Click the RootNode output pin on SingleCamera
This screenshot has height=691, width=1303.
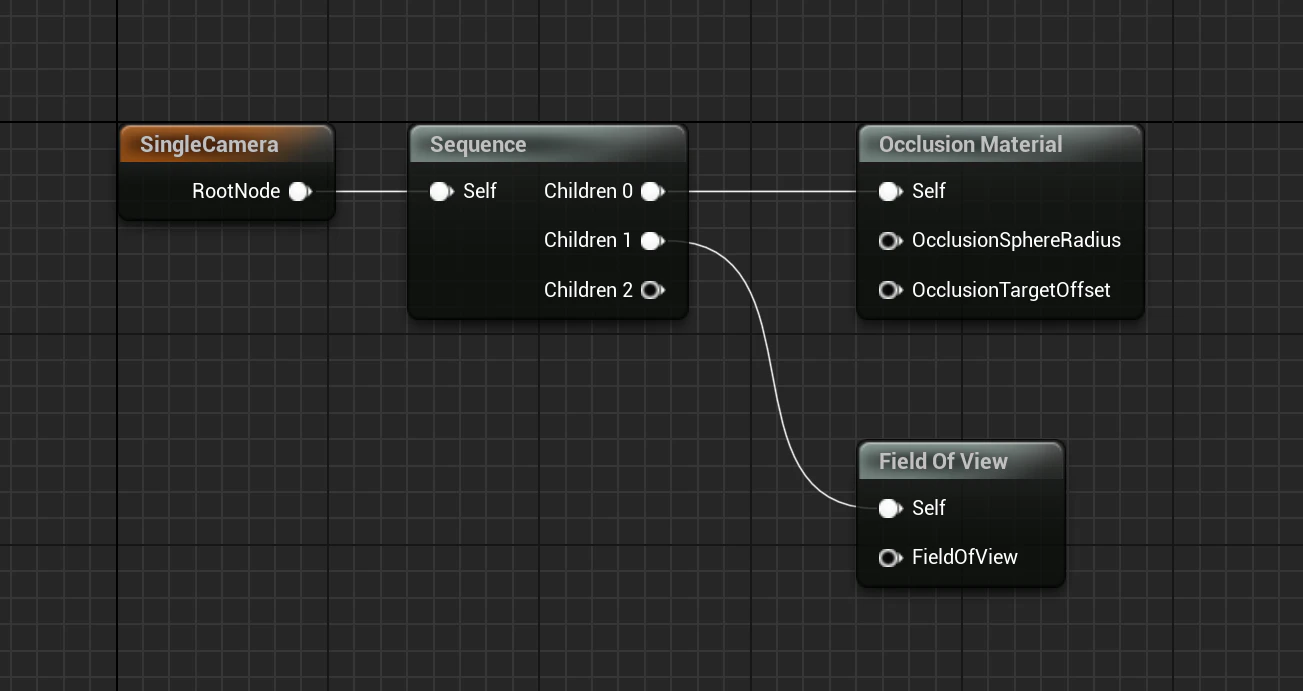coord(300,191)
